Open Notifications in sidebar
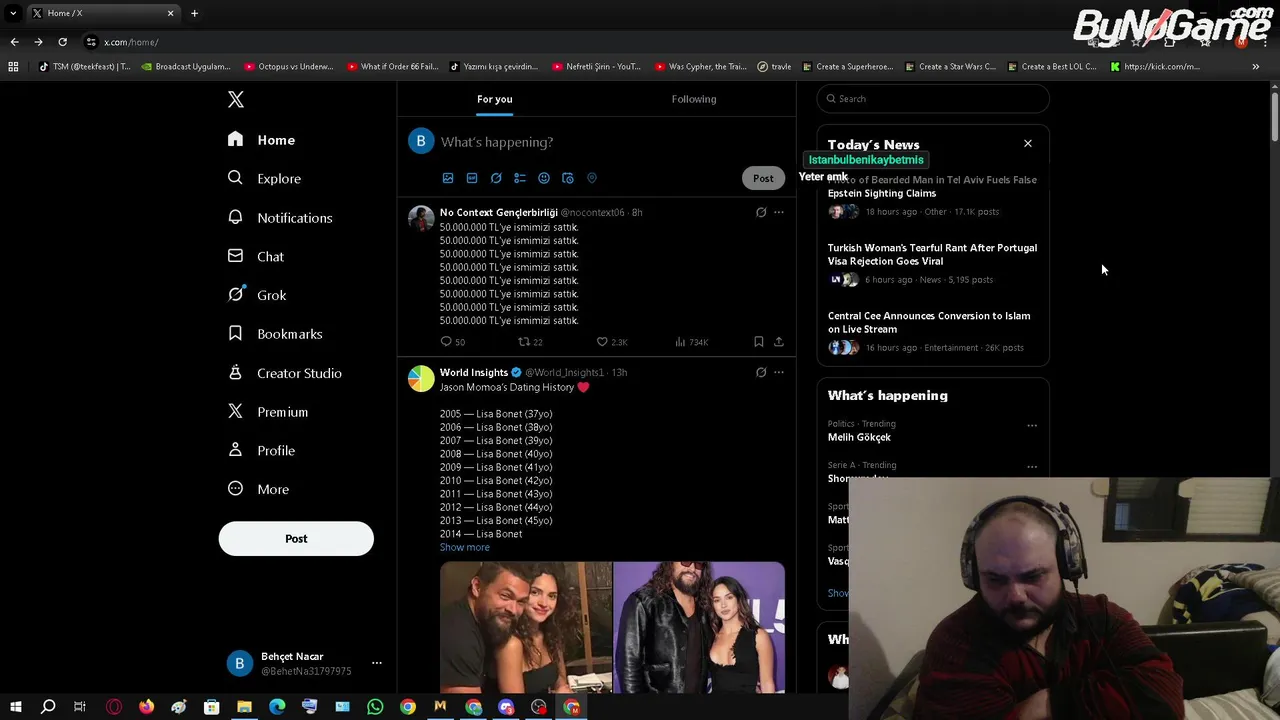The height and width of the screenshot is (720, 1280). (x=280, y=217)
